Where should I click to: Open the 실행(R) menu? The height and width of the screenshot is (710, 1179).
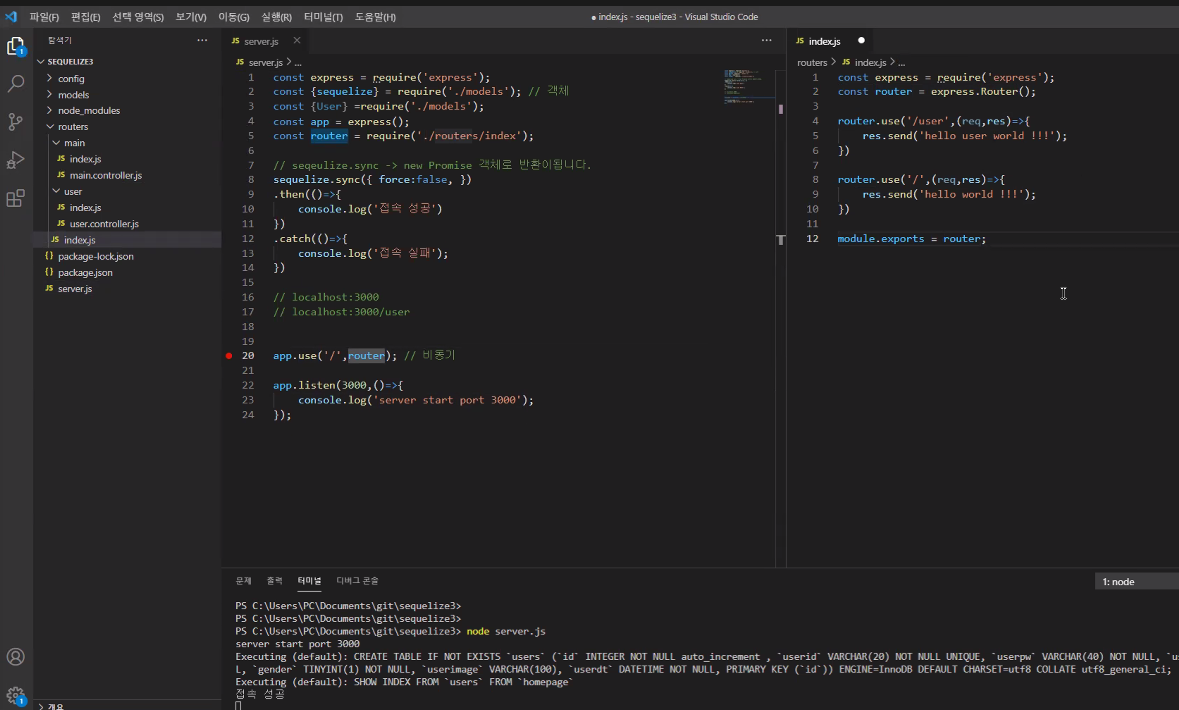pos(277,17)
